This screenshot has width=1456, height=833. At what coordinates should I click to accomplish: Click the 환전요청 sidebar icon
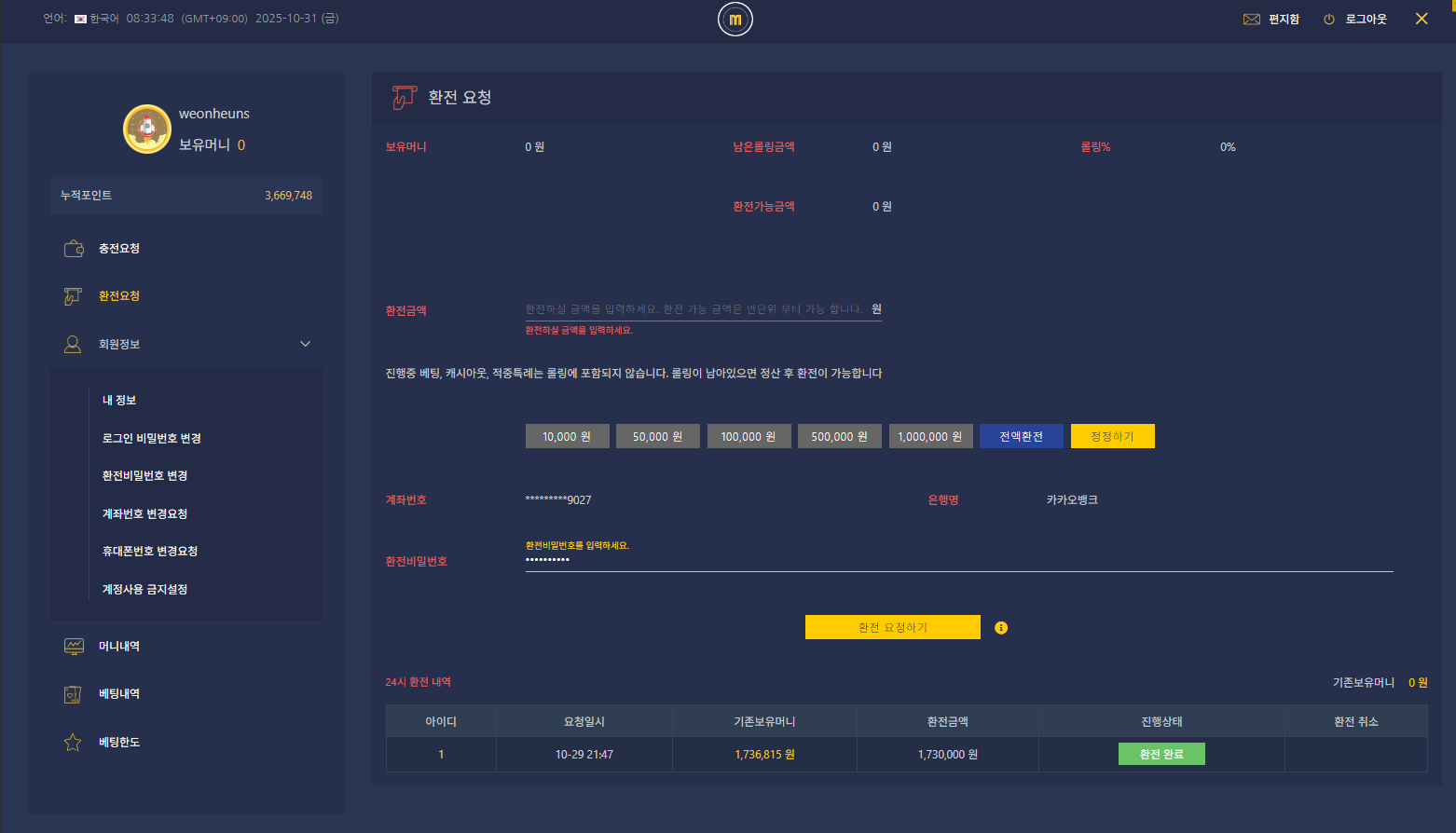[73, 296]
